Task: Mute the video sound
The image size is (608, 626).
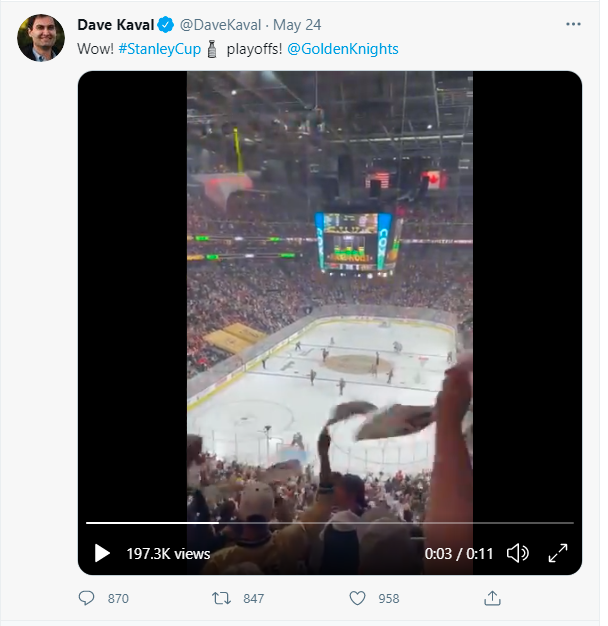Action: [x=517, y=553]
